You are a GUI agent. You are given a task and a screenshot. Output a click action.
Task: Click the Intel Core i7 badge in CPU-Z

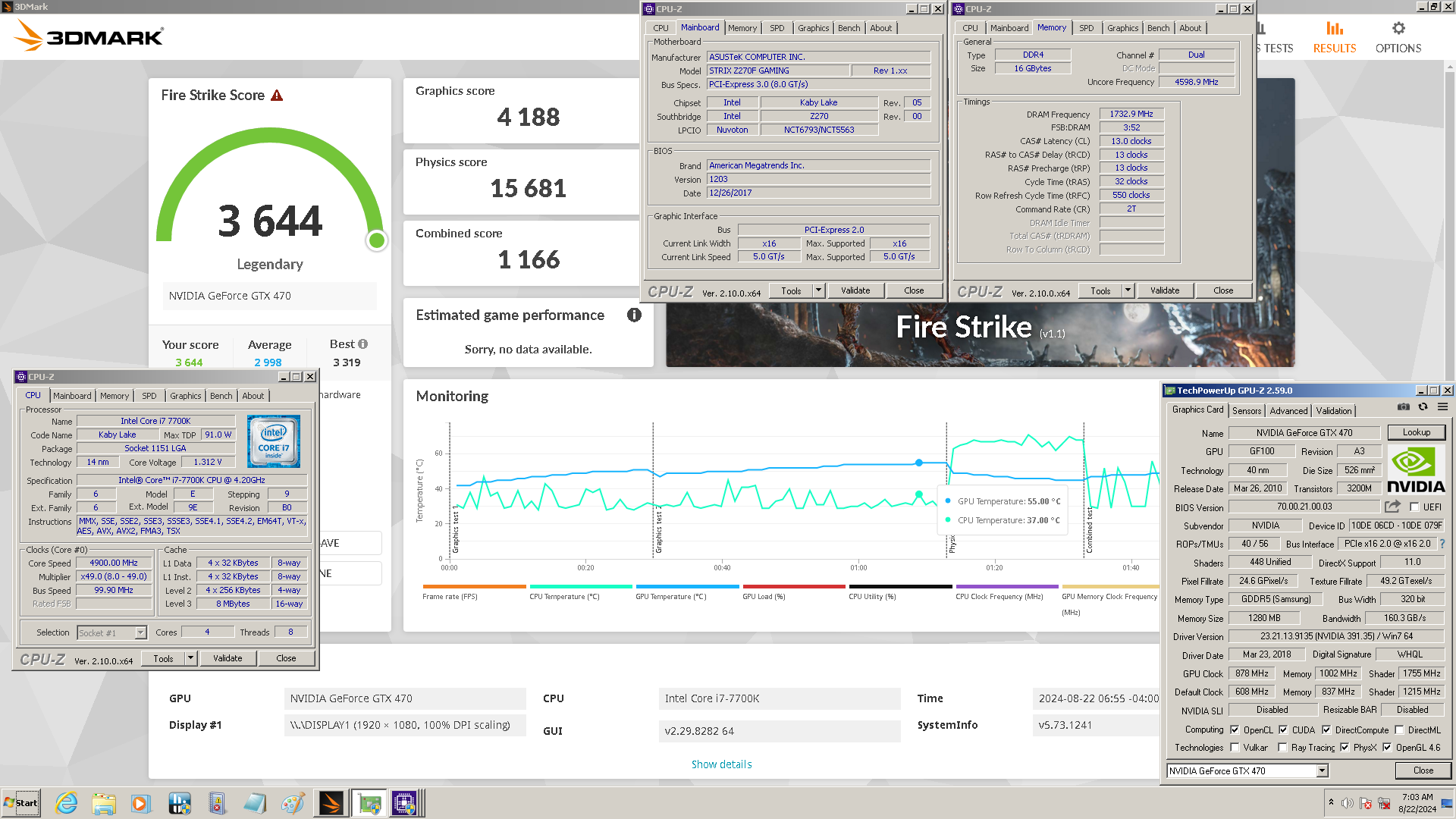[x=273, y=441]
